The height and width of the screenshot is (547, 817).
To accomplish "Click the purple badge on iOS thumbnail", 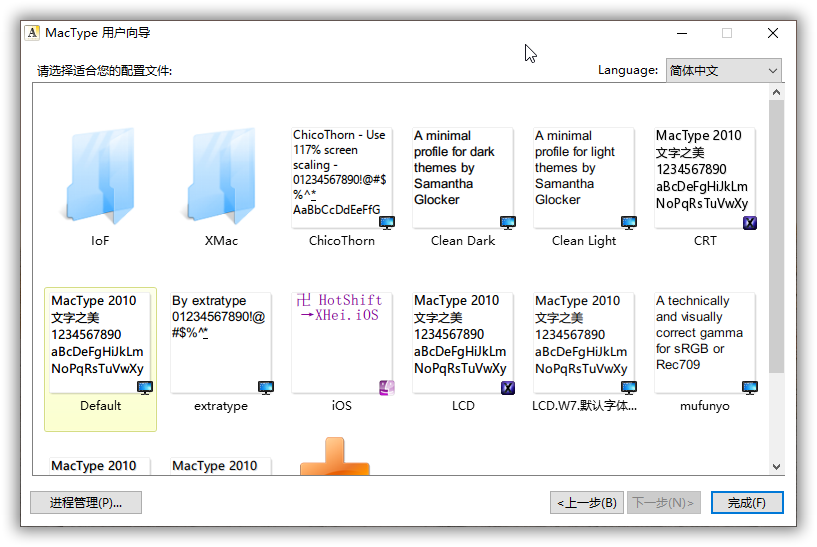I will [x=387, y=388].
